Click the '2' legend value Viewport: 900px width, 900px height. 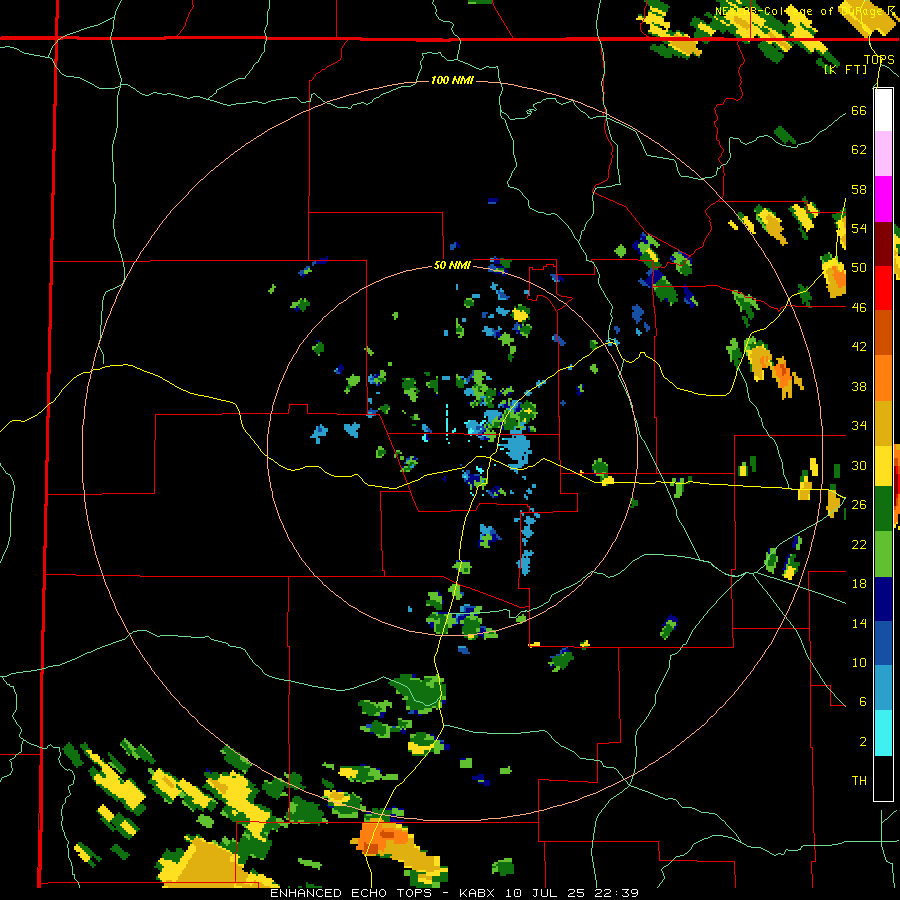[863, 742]
